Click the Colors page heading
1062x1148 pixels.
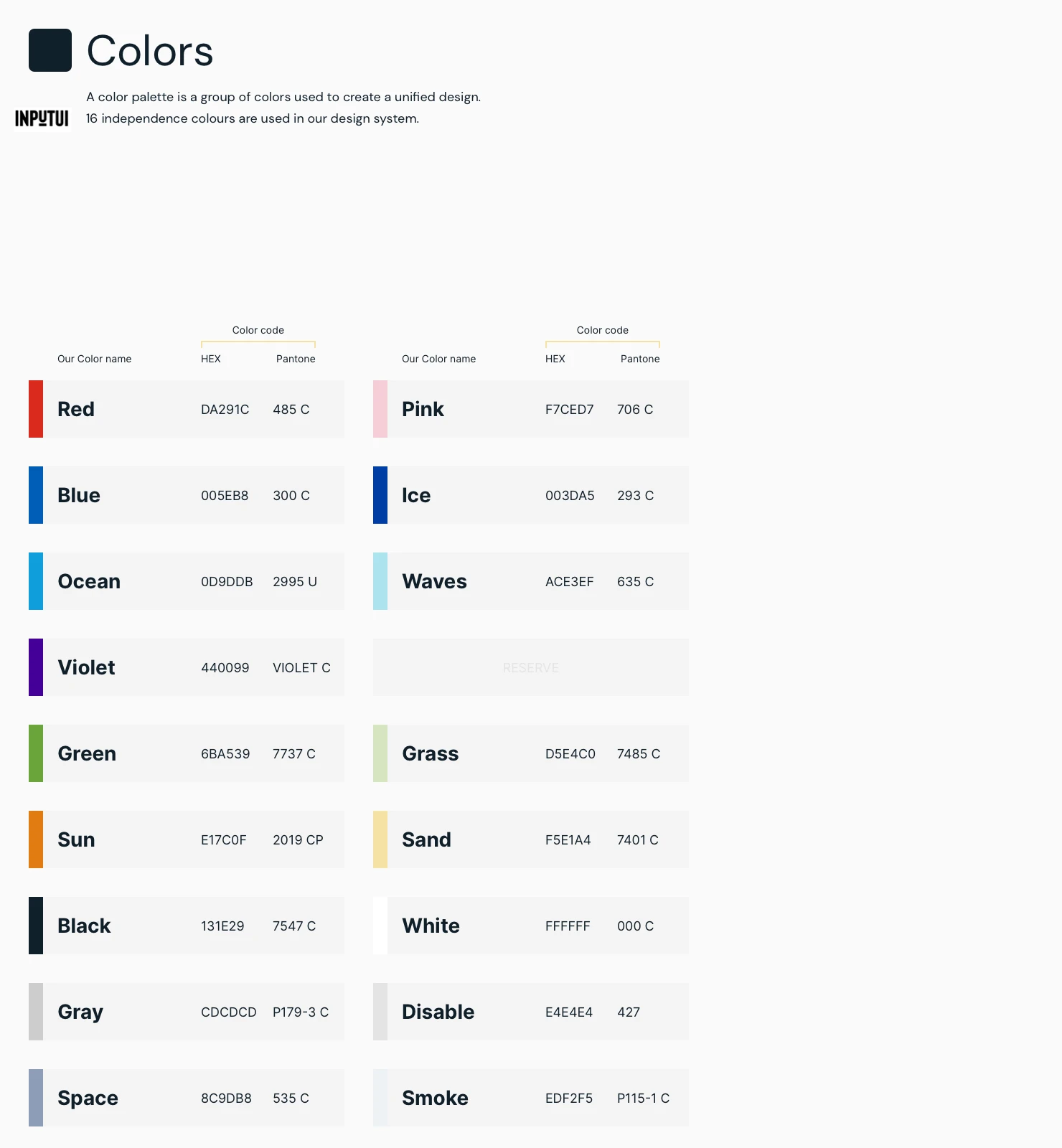click(150, 51)
